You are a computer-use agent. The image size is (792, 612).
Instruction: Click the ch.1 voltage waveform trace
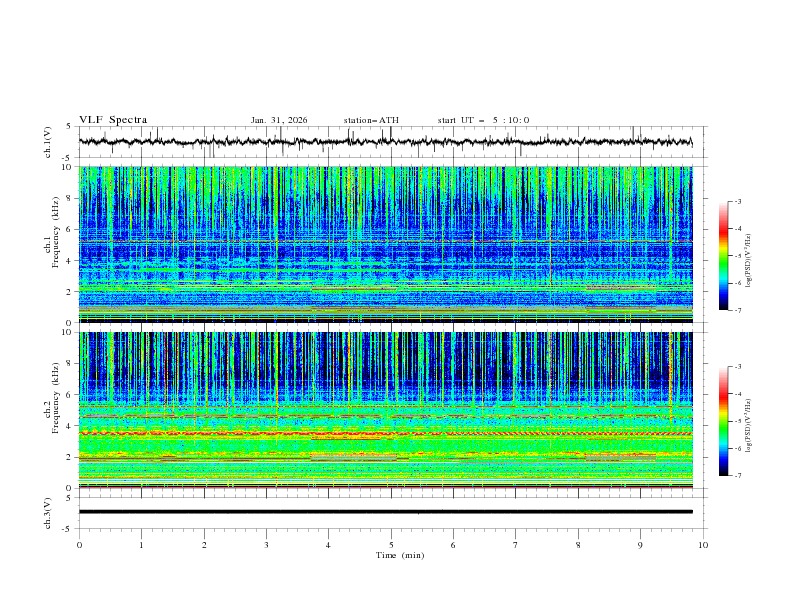coord(385,142)
